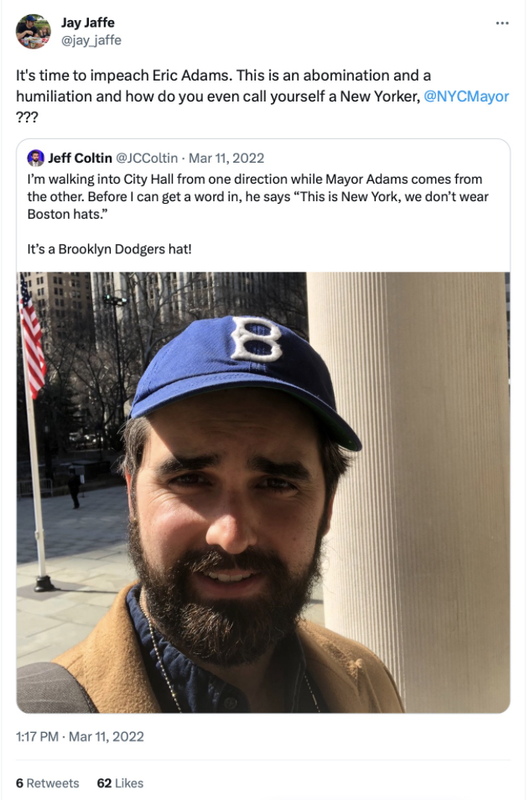The width and height of the screenshot is (530, 800).
Task: Open the three-dot more options menu
Action: 502,23
